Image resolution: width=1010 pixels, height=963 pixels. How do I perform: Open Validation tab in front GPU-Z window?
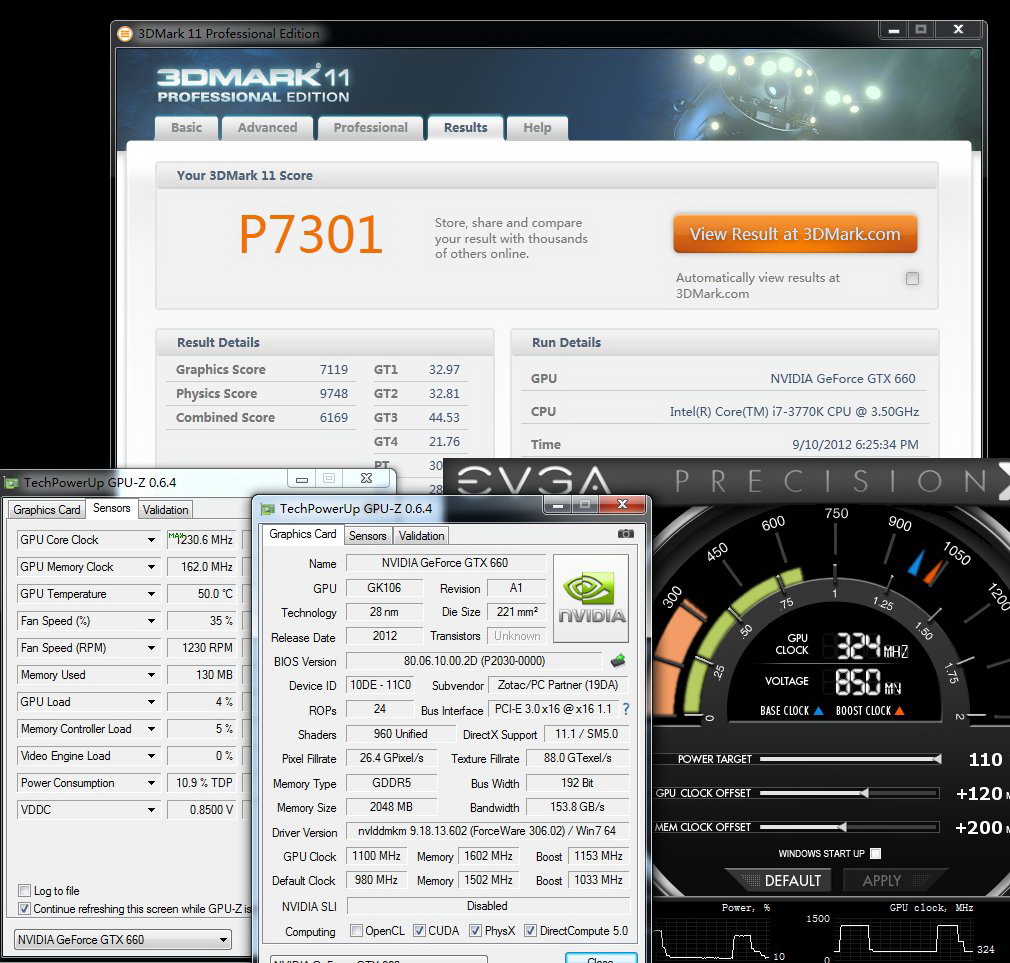pyautogui.click(x=421, y=536)
